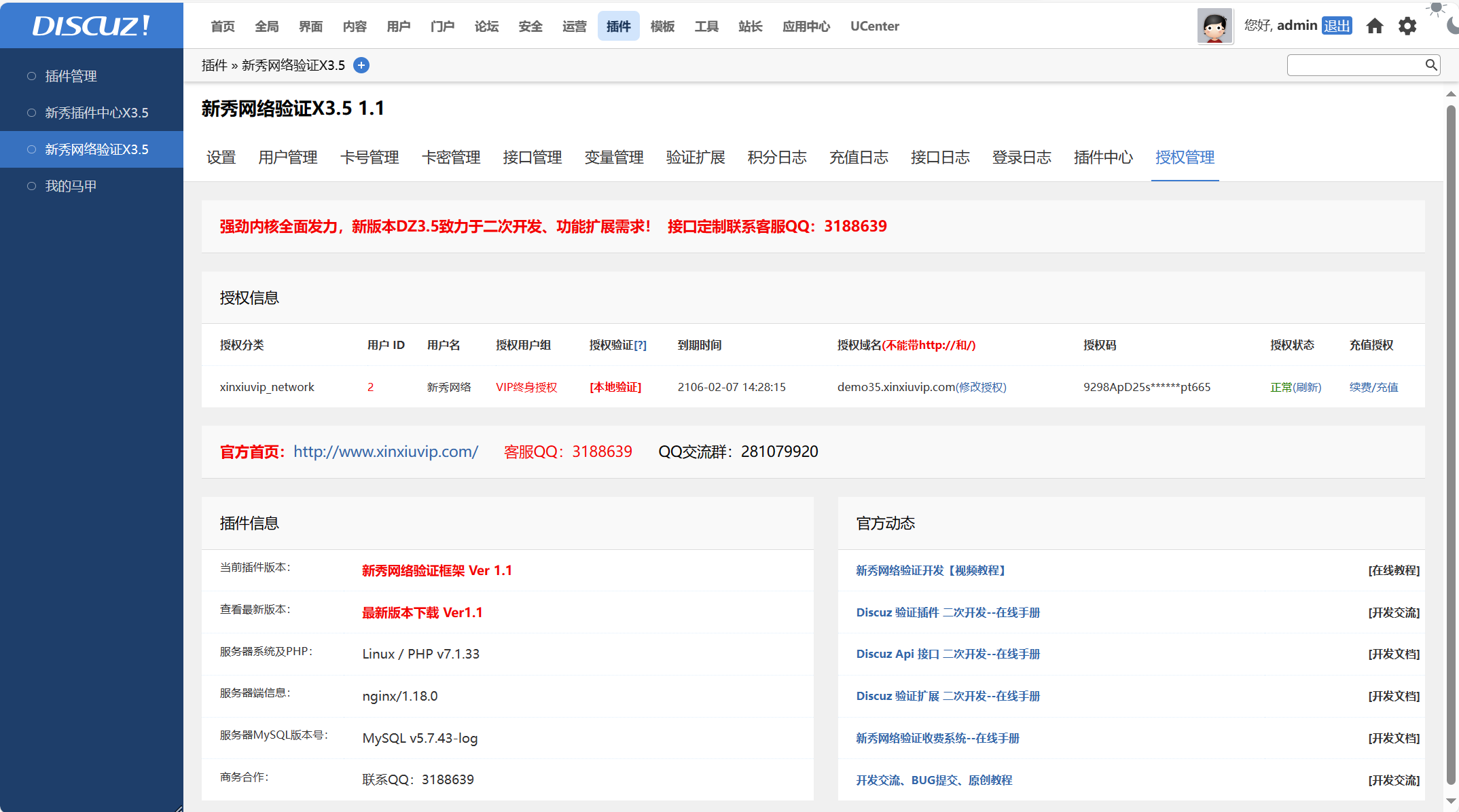
Task: Open Discuz 验证扩展 二次开发--在线手册 link
Action: (x=948, y=696)
